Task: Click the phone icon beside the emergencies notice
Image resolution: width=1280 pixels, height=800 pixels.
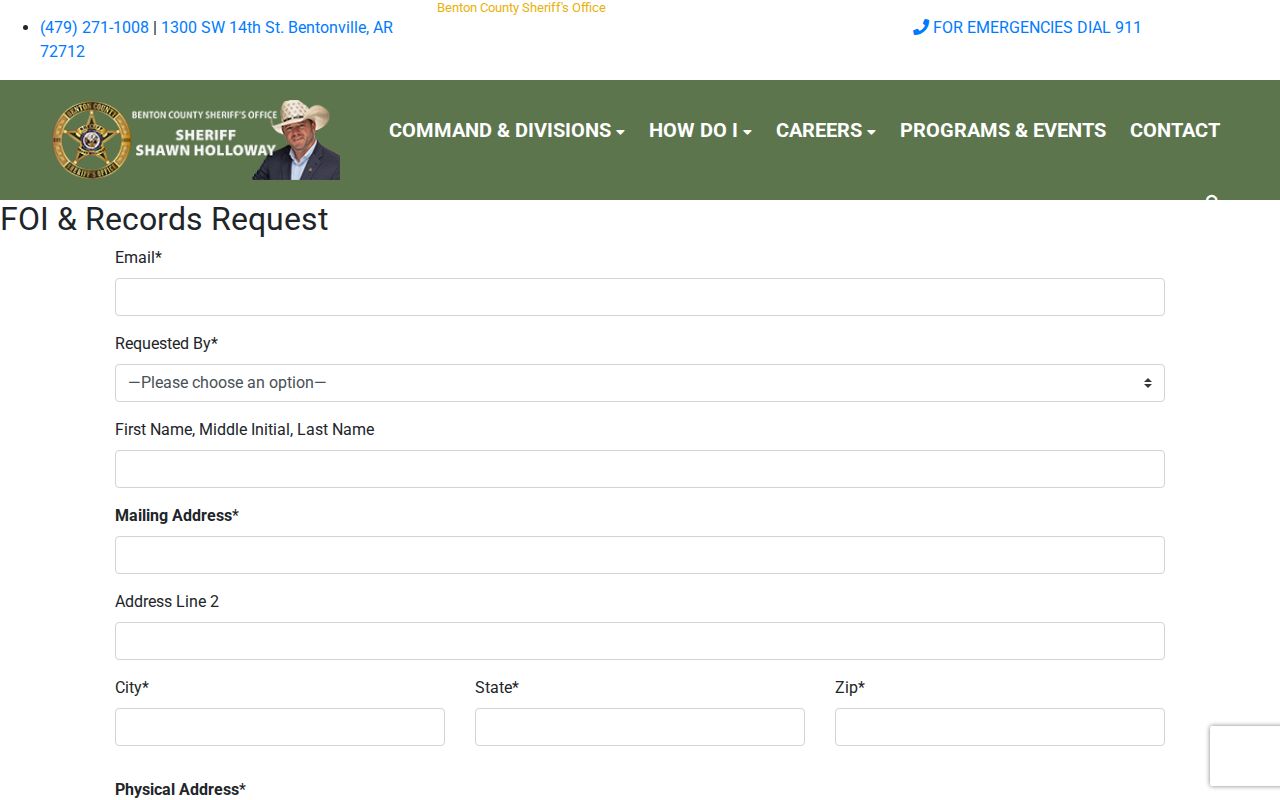Action: pyautogui.click(x=921, y=28)
